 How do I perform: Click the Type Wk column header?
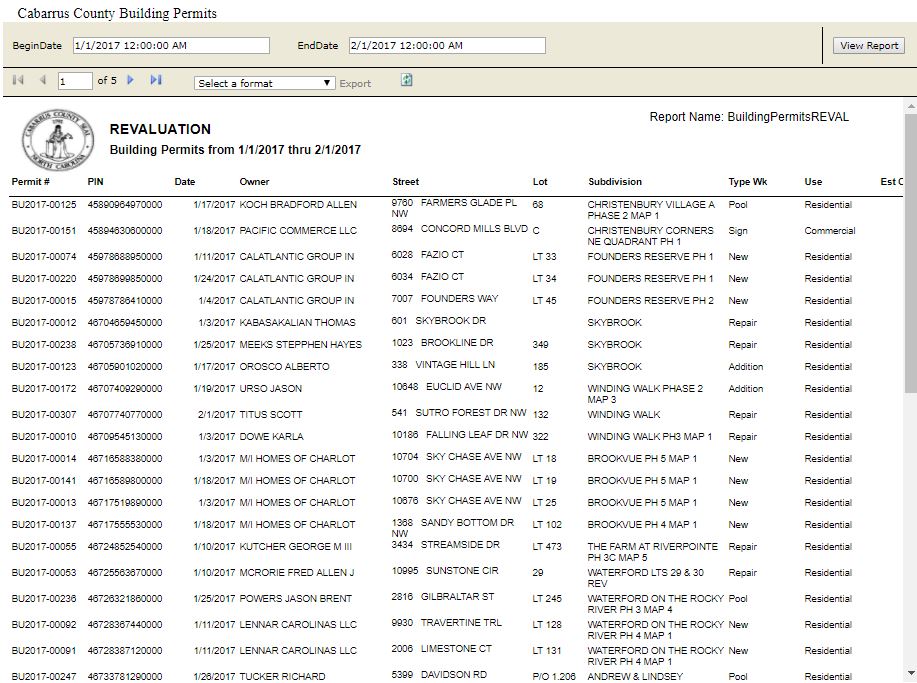coord(748,182)
